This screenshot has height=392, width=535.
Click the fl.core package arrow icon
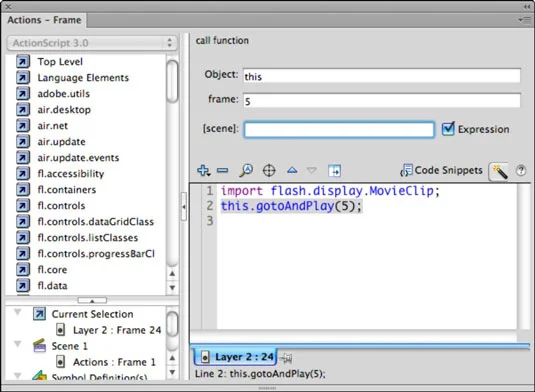point(23,270)
